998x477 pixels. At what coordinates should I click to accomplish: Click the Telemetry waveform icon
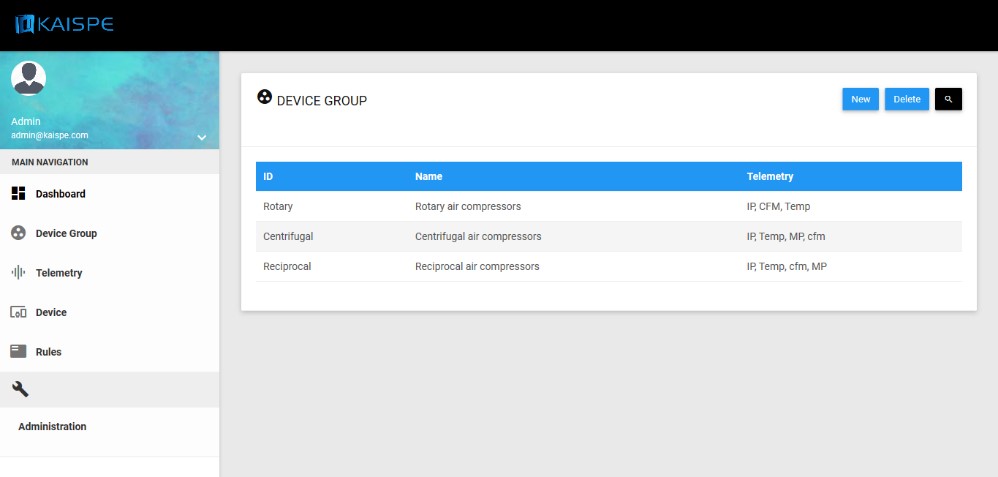pos(18,272)
